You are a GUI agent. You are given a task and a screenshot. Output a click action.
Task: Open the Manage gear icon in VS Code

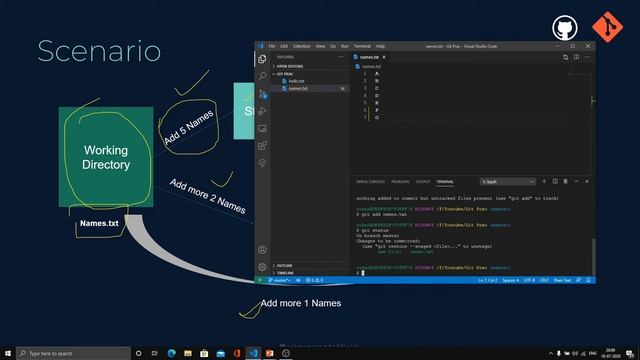click(262, 267)
